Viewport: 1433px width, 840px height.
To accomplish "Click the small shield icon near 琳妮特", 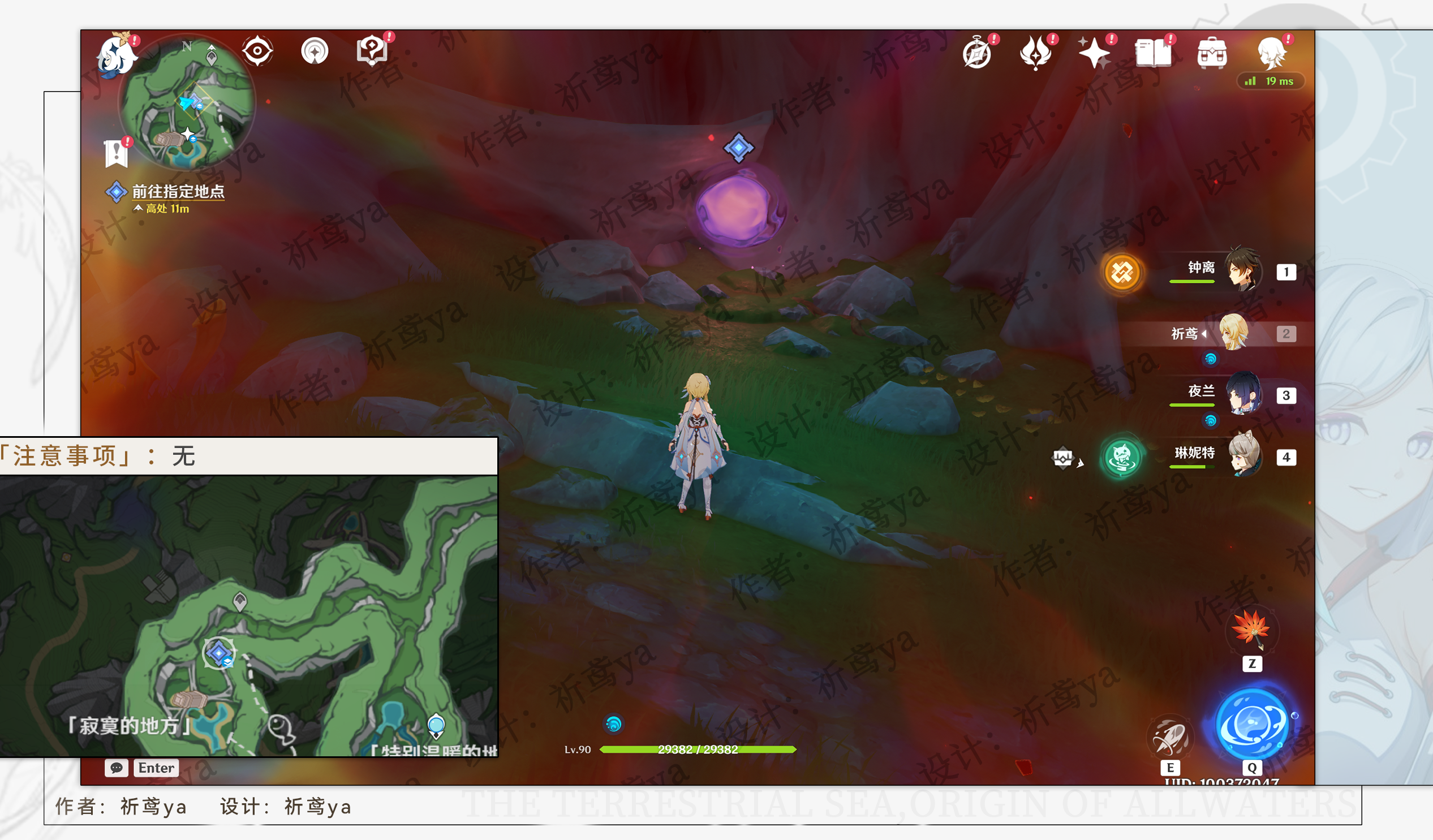I will tap(1063, 458).
